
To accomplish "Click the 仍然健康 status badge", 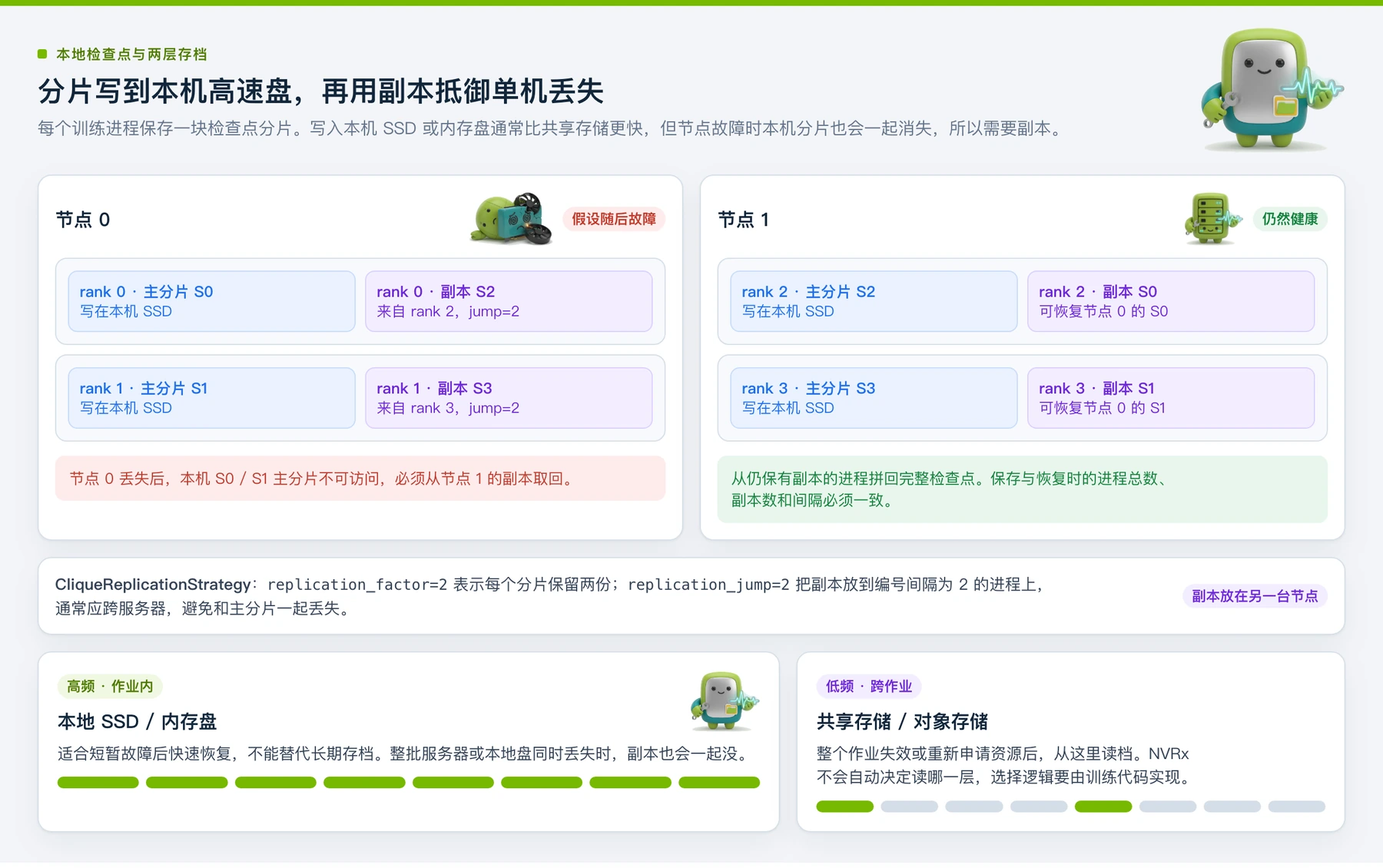I will (x=1290, y=219).
